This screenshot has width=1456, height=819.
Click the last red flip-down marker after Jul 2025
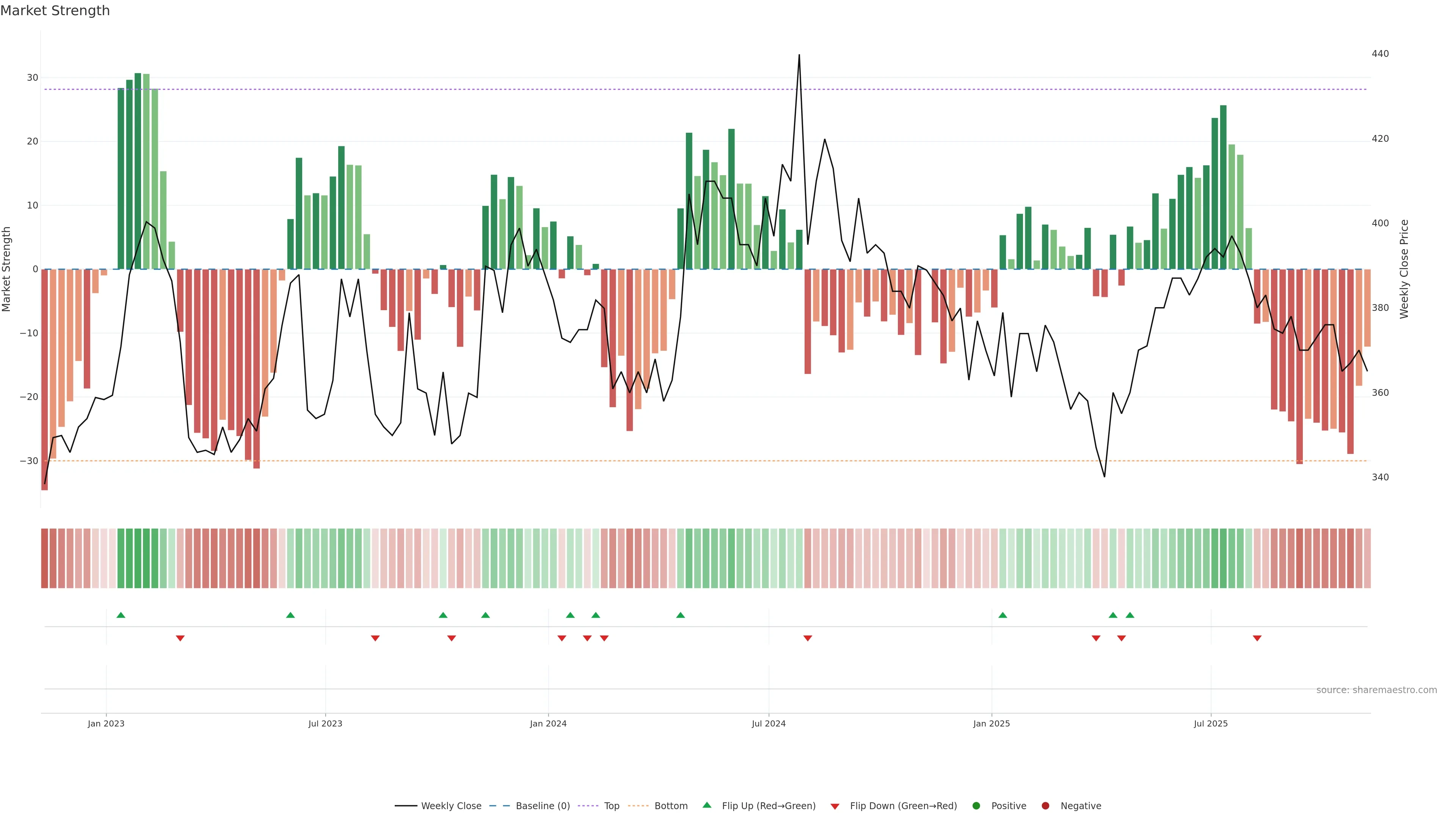1257,638
